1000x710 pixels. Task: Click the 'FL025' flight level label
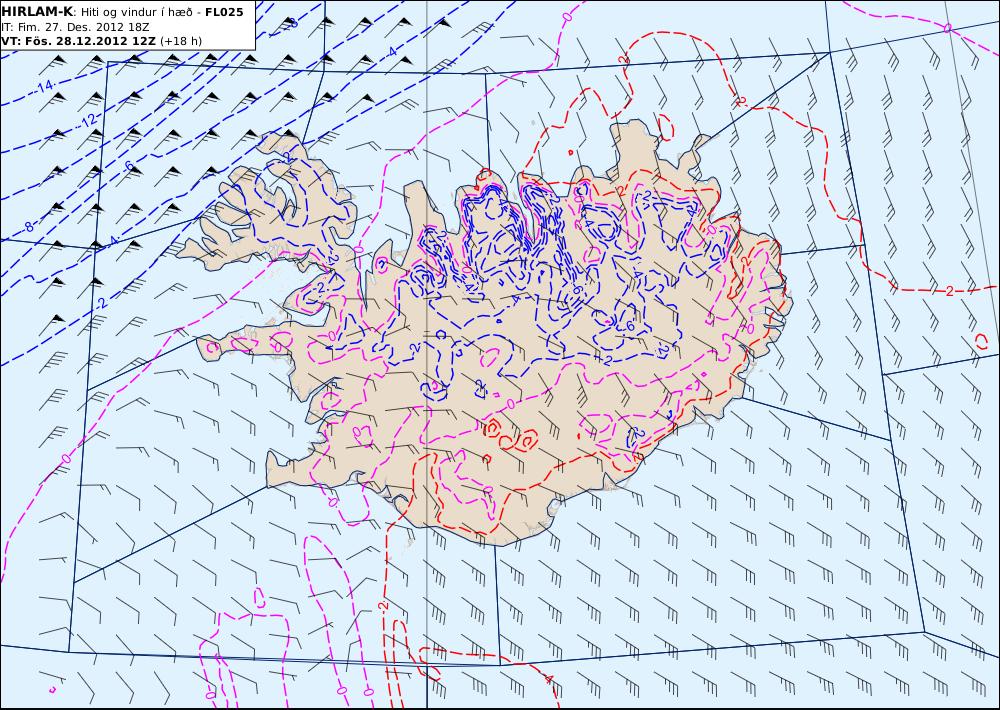[224, 12]
